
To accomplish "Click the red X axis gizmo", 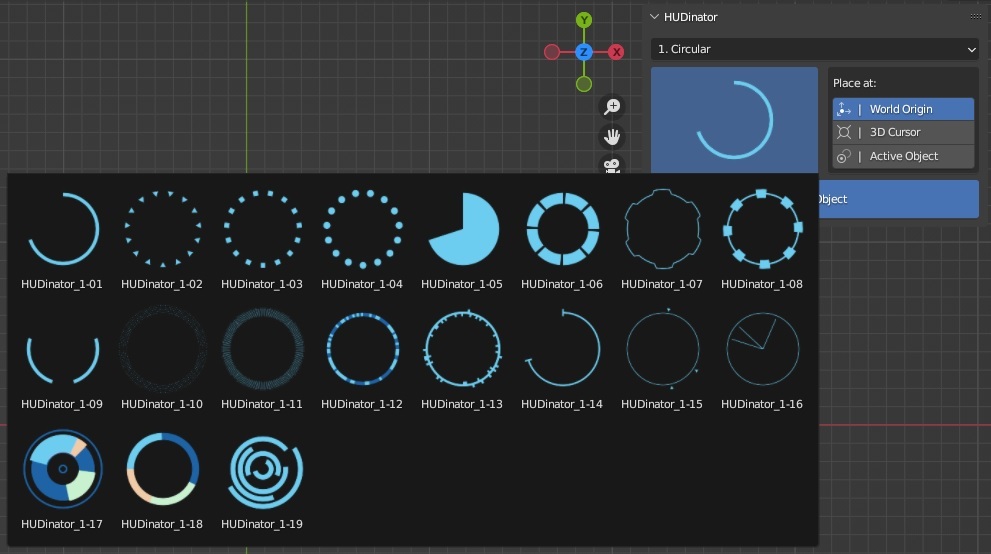I will pyautogui.click(x=616, y=52).
